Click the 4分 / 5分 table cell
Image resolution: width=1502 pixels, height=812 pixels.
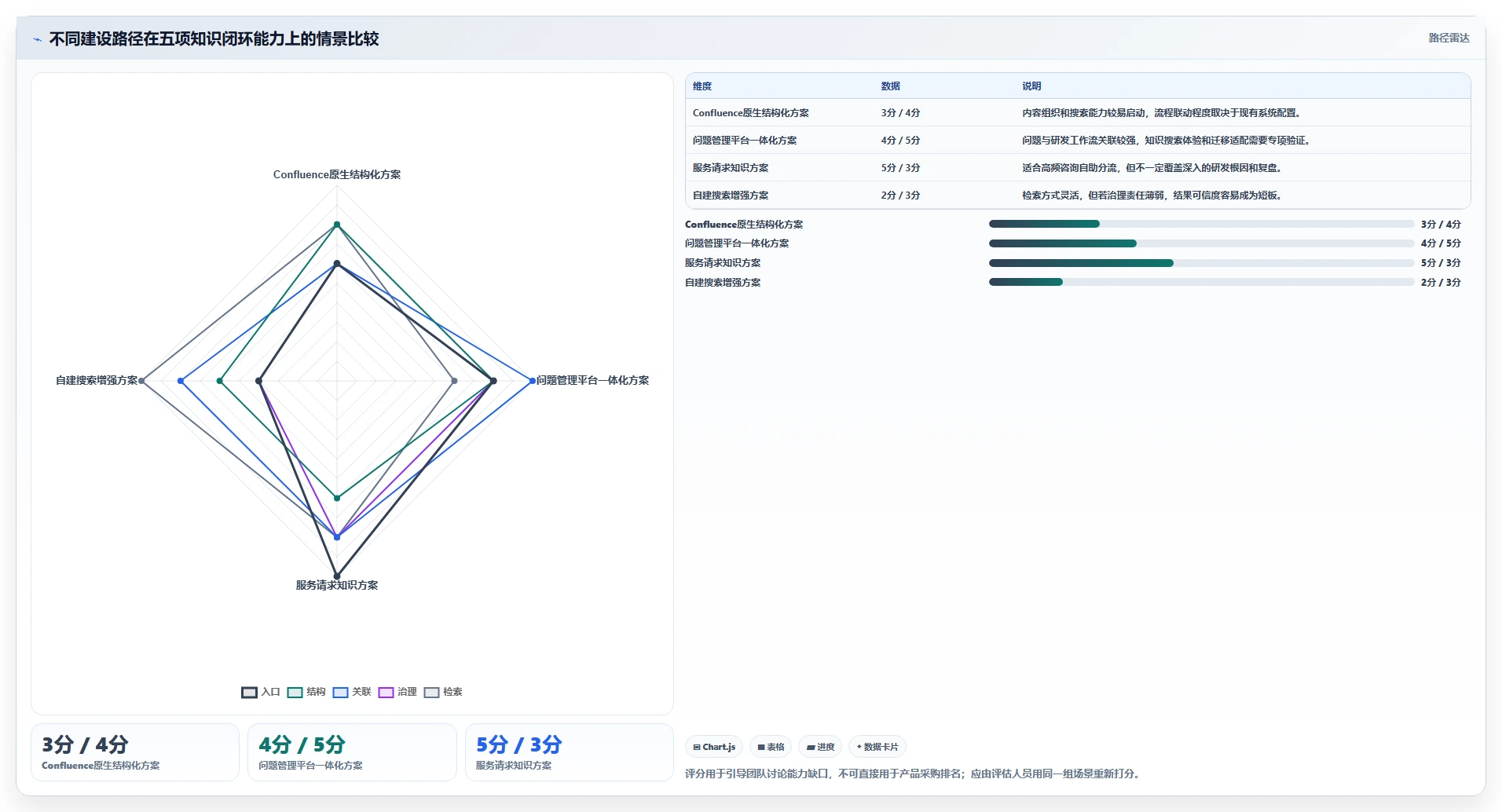point(900,141)
